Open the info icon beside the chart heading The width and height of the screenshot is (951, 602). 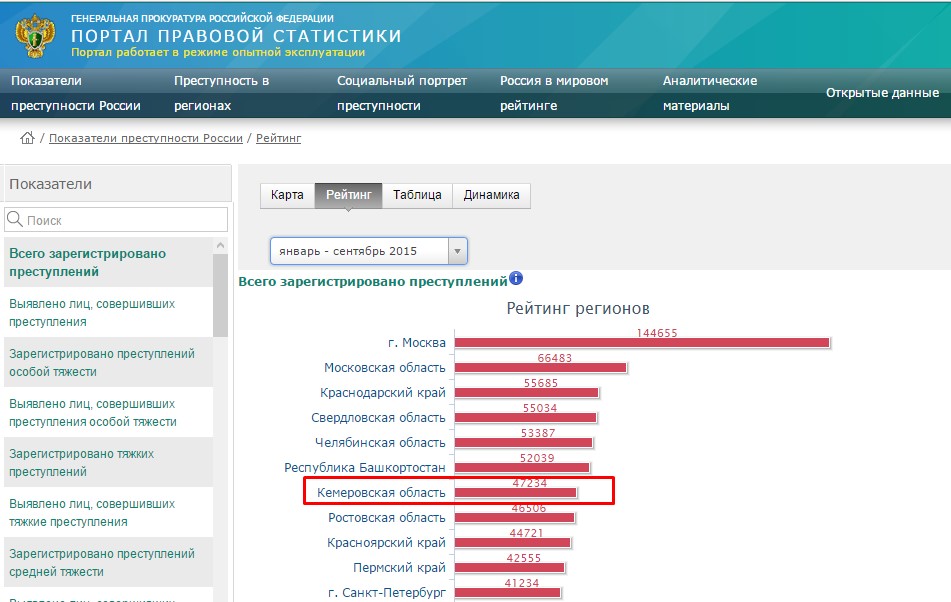pos(516,278)
